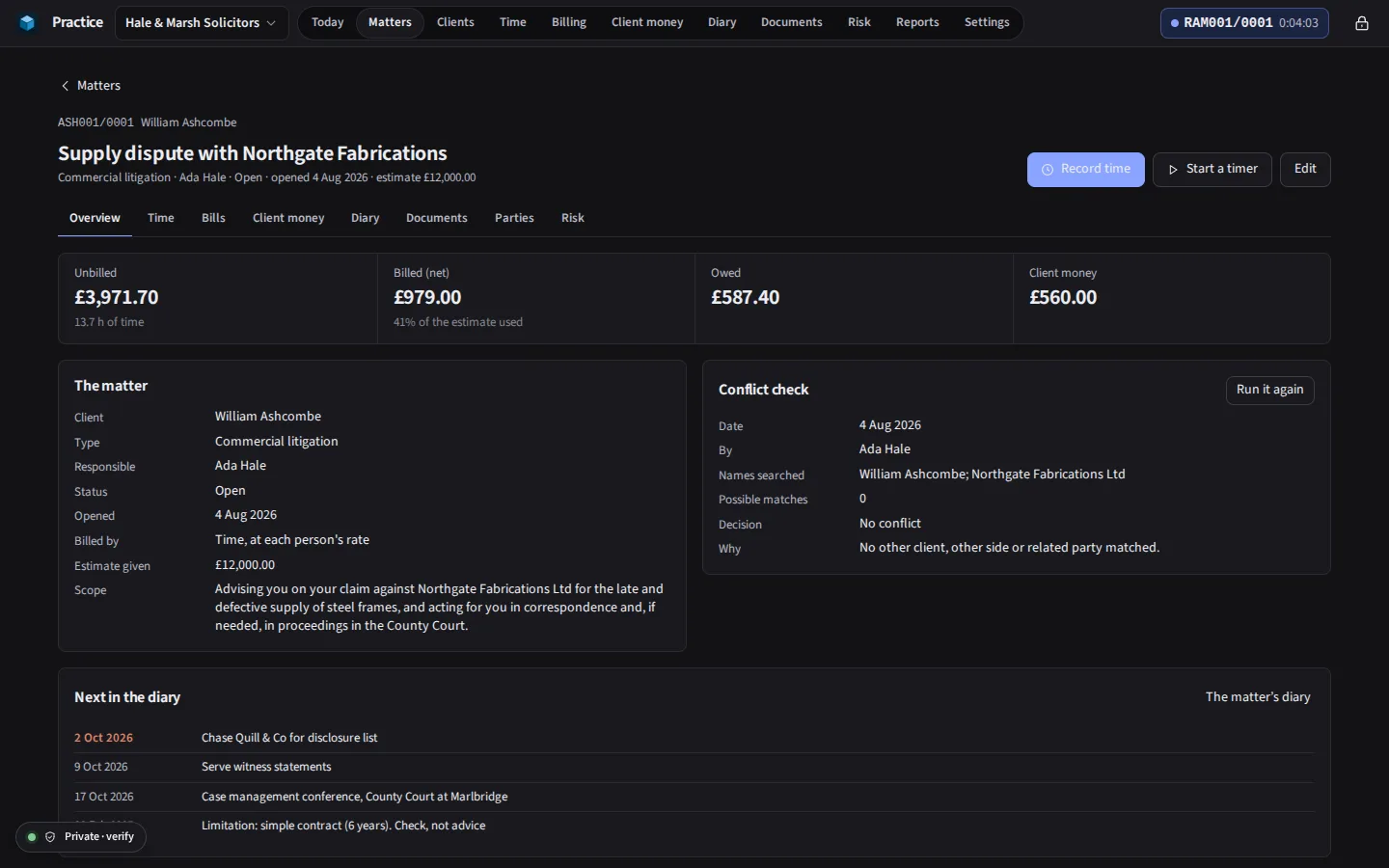
Task: Select the matter's Overview tab
Action: 95,218
